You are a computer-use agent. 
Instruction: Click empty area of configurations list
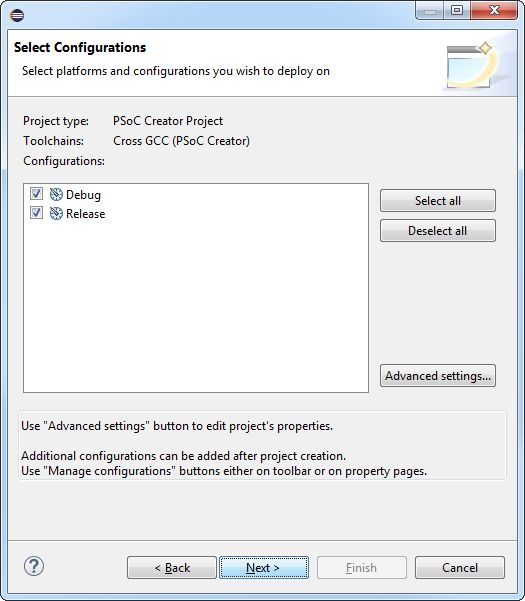coord(196,307)
